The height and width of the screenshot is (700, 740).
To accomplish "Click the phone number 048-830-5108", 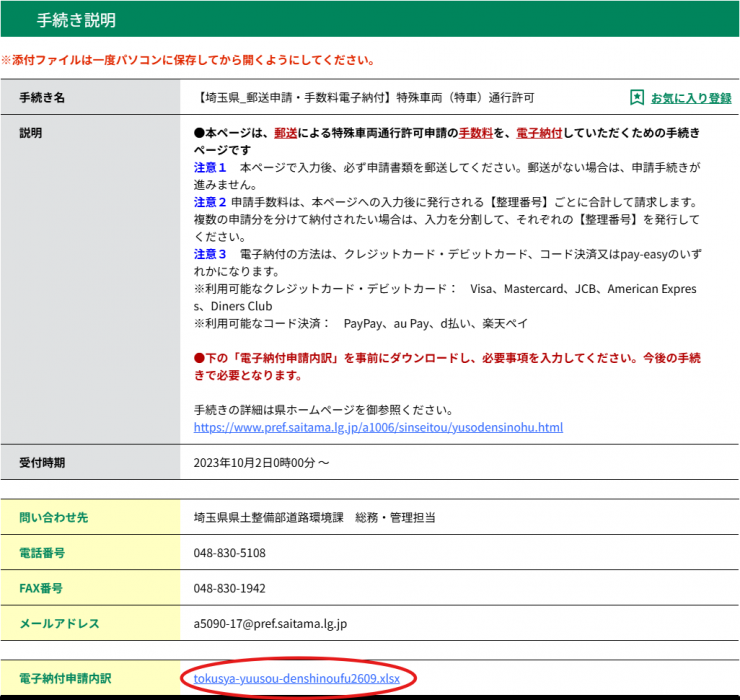I will (x=229, y=553).
